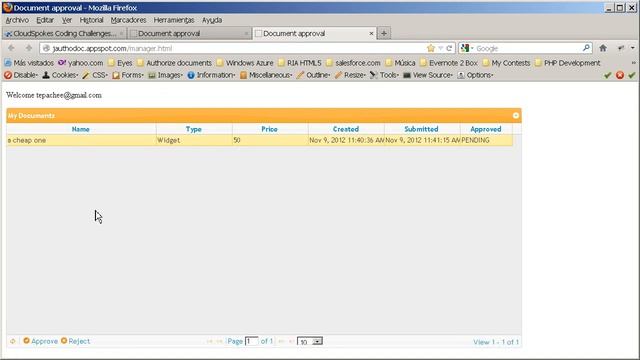Open the RIA HTML5 bookmark folder
The width and height of the screenshot is (640, 360).
tap(300, 63)
